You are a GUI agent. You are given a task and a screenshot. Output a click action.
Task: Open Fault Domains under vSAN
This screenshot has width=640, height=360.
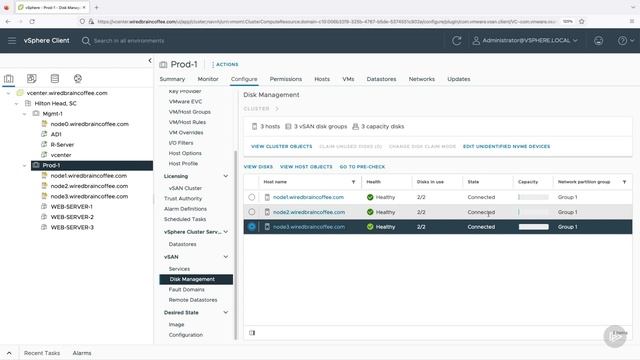click(x=187, y=290)
